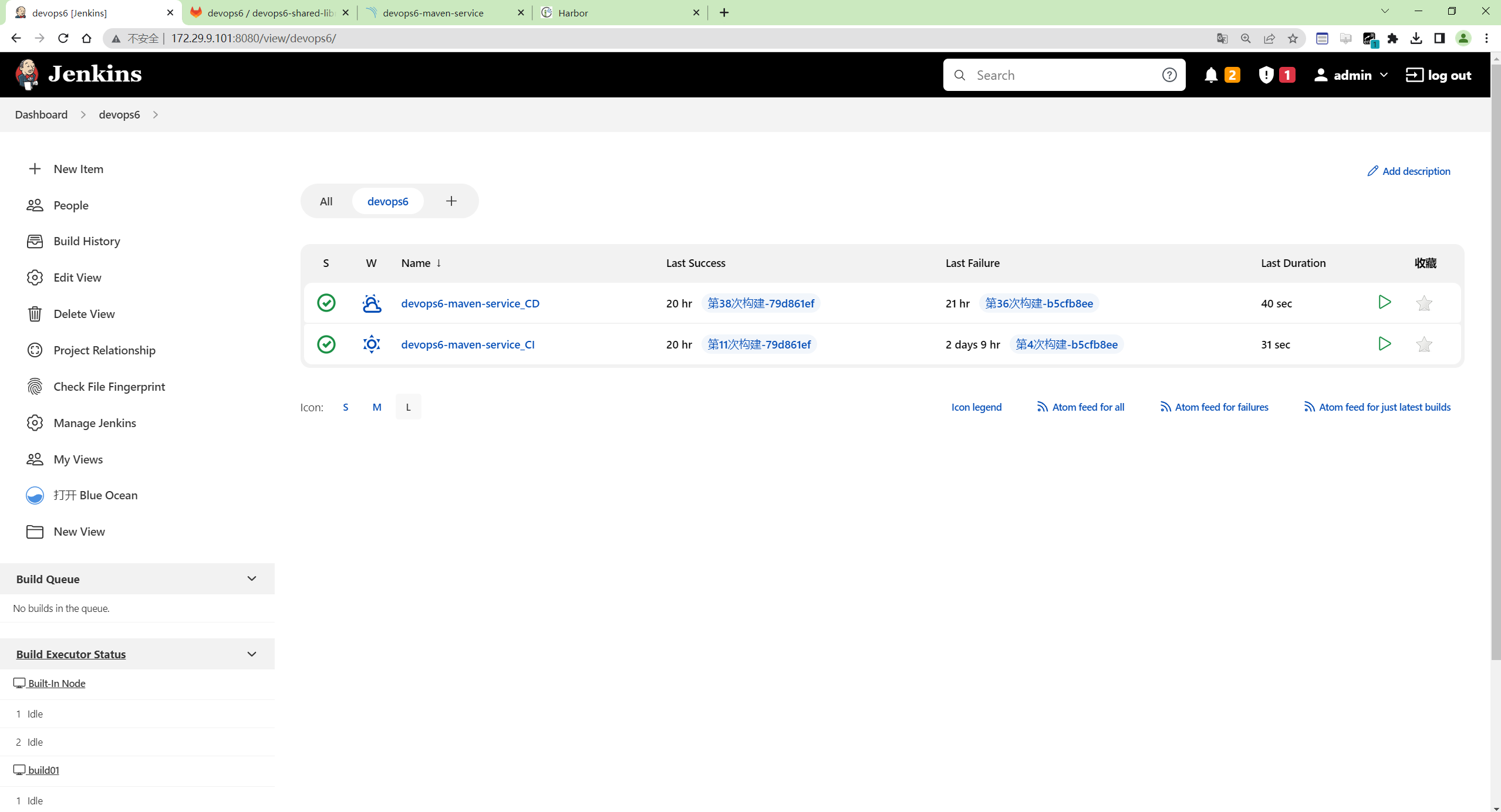Set icon size to M
The width and height of the screenshot is (1501, 812).
377,407
